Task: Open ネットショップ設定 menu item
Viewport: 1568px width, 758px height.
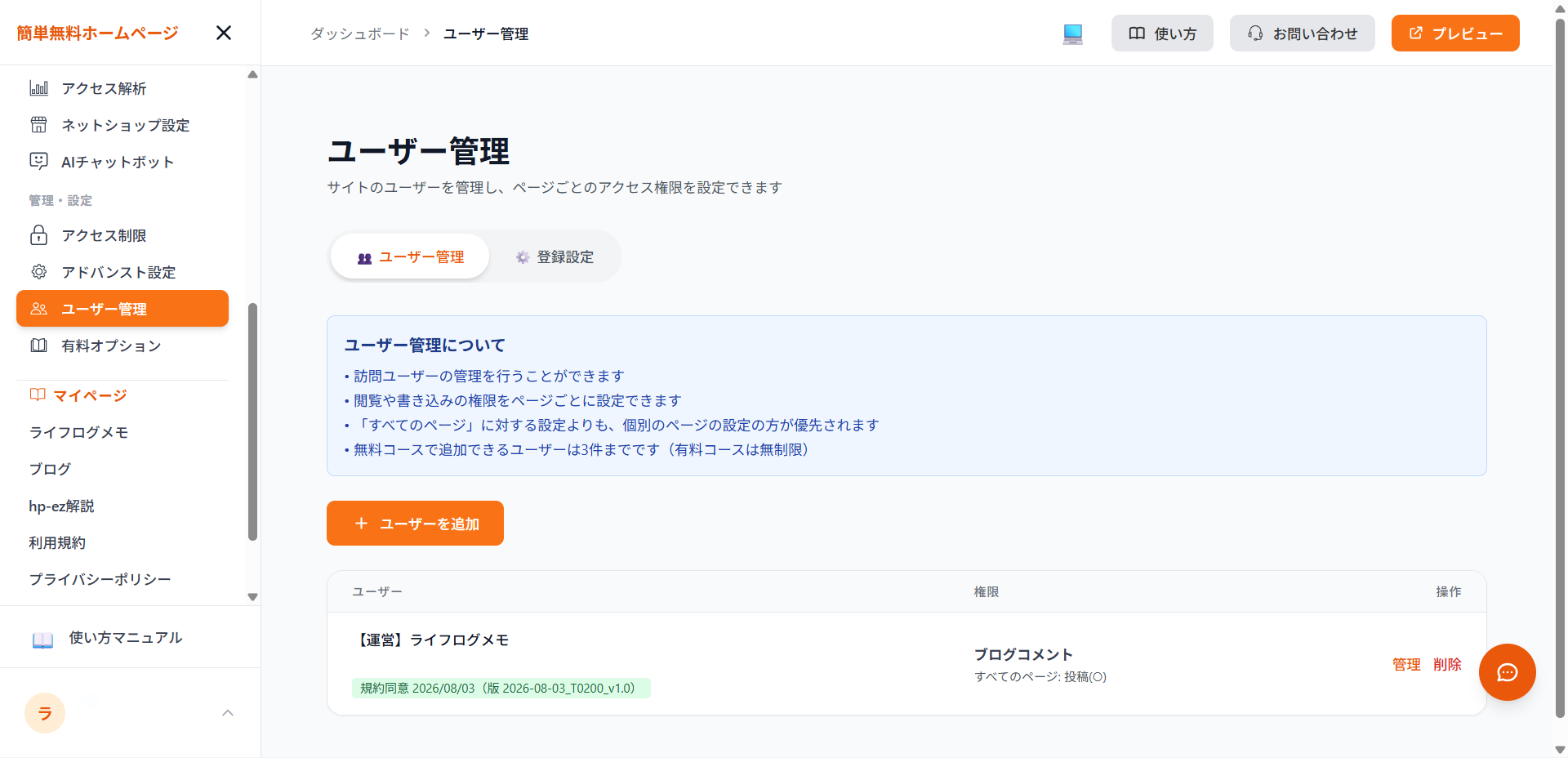Action: (x=122, y=125)
